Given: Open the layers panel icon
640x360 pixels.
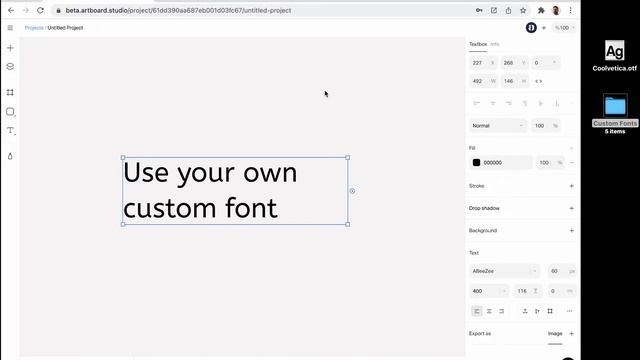Looking at the screenshot, I should tap(10, 66).
